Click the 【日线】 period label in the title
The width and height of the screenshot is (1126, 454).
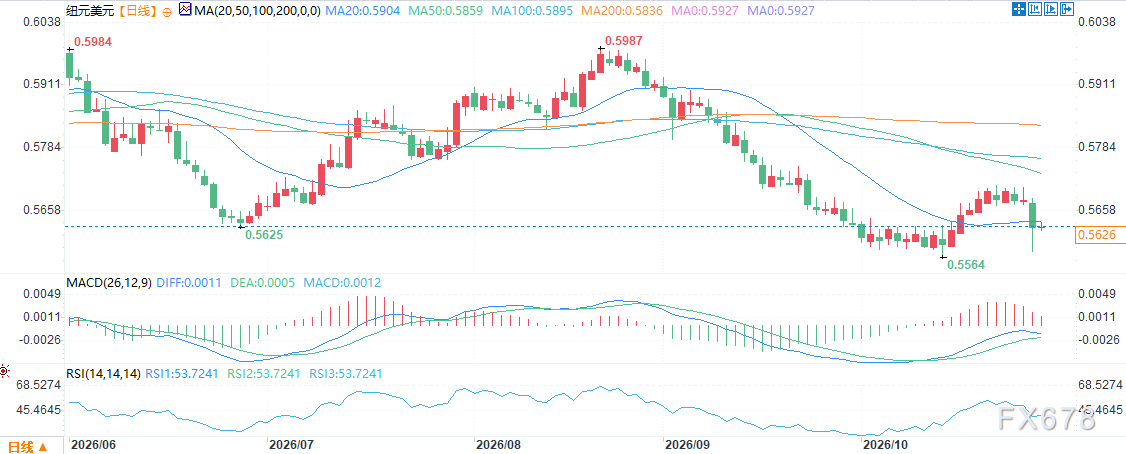[136, 11]
